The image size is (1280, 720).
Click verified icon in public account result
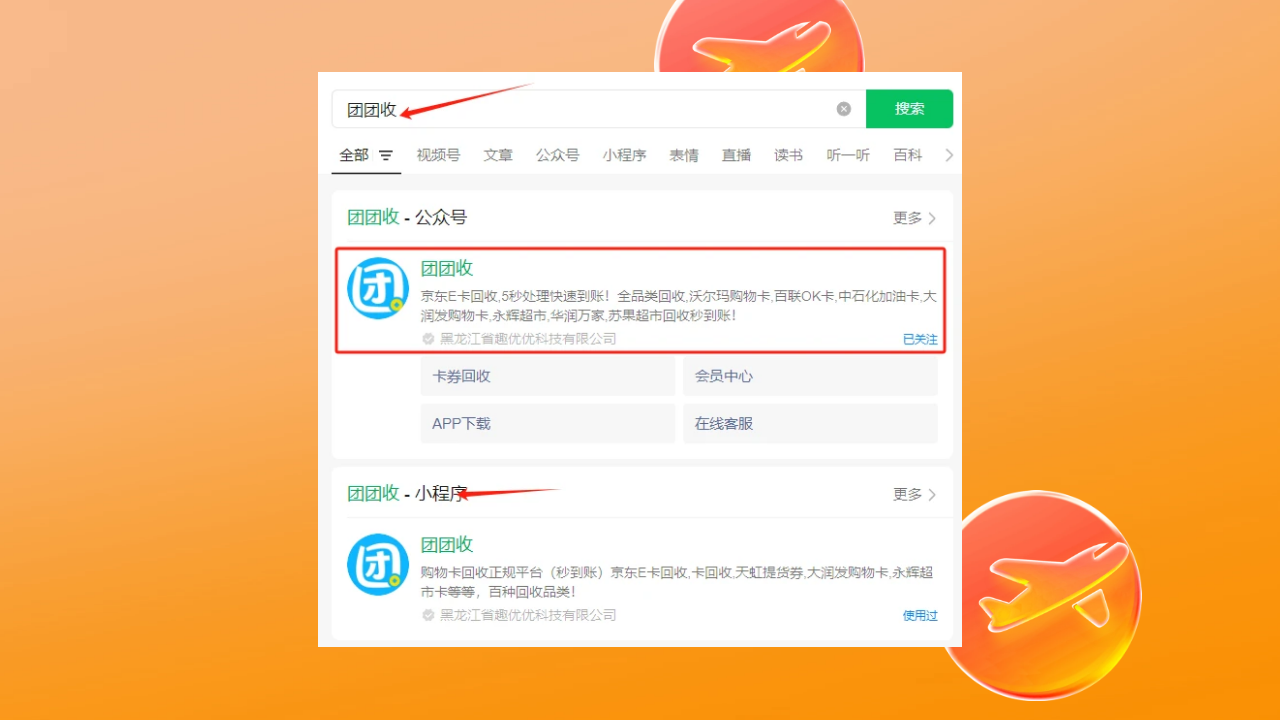coord(428,339)
